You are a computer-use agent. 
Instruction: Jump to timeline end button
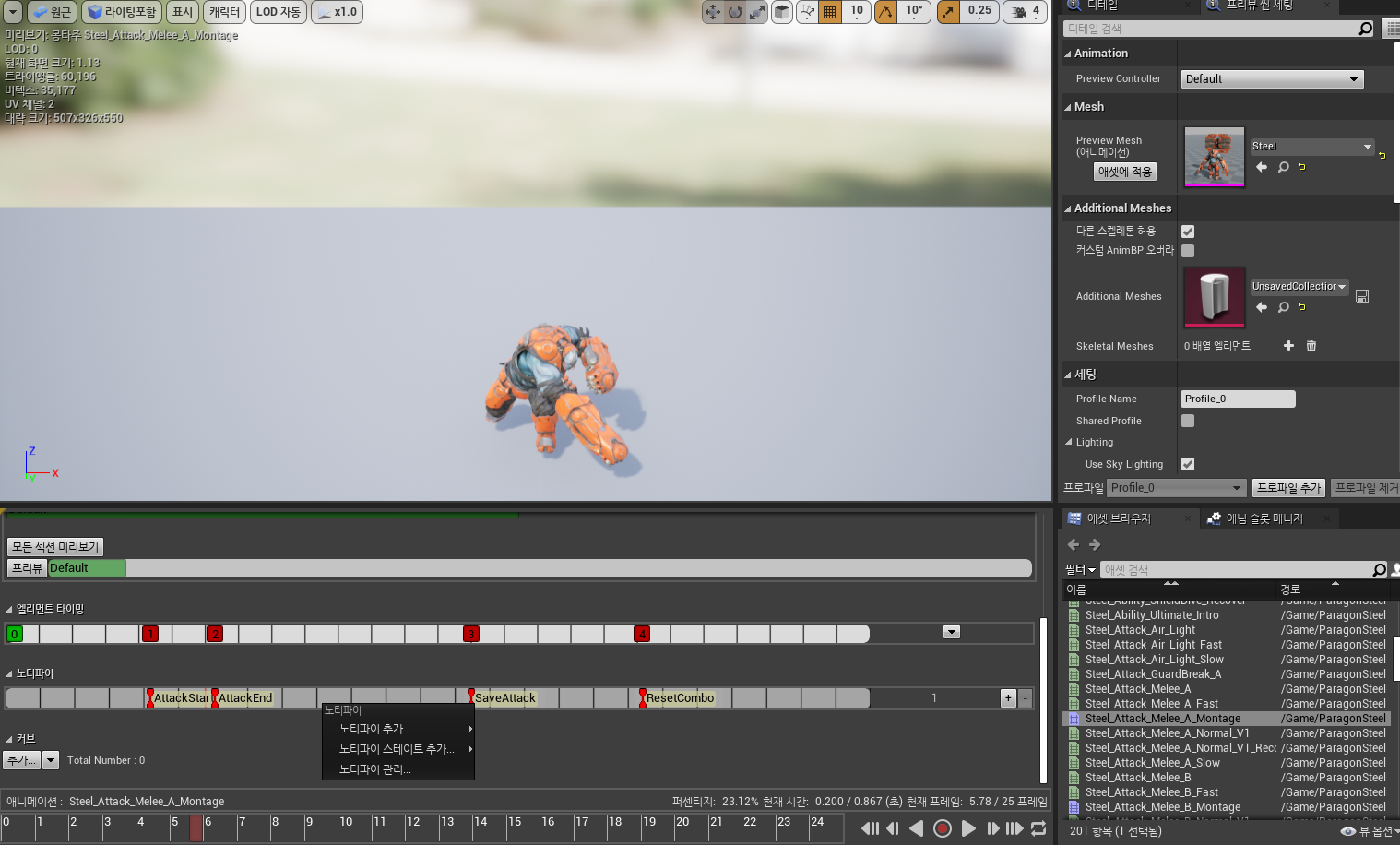pos(1014,828)
